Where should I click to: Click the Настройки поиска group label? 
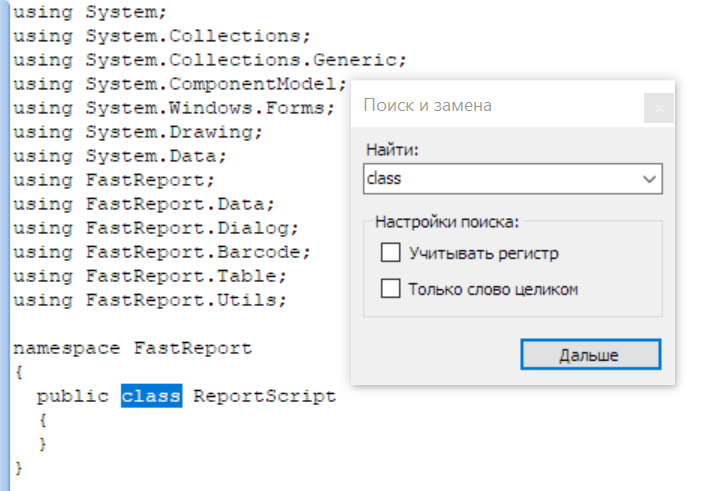tap(447, 222)
